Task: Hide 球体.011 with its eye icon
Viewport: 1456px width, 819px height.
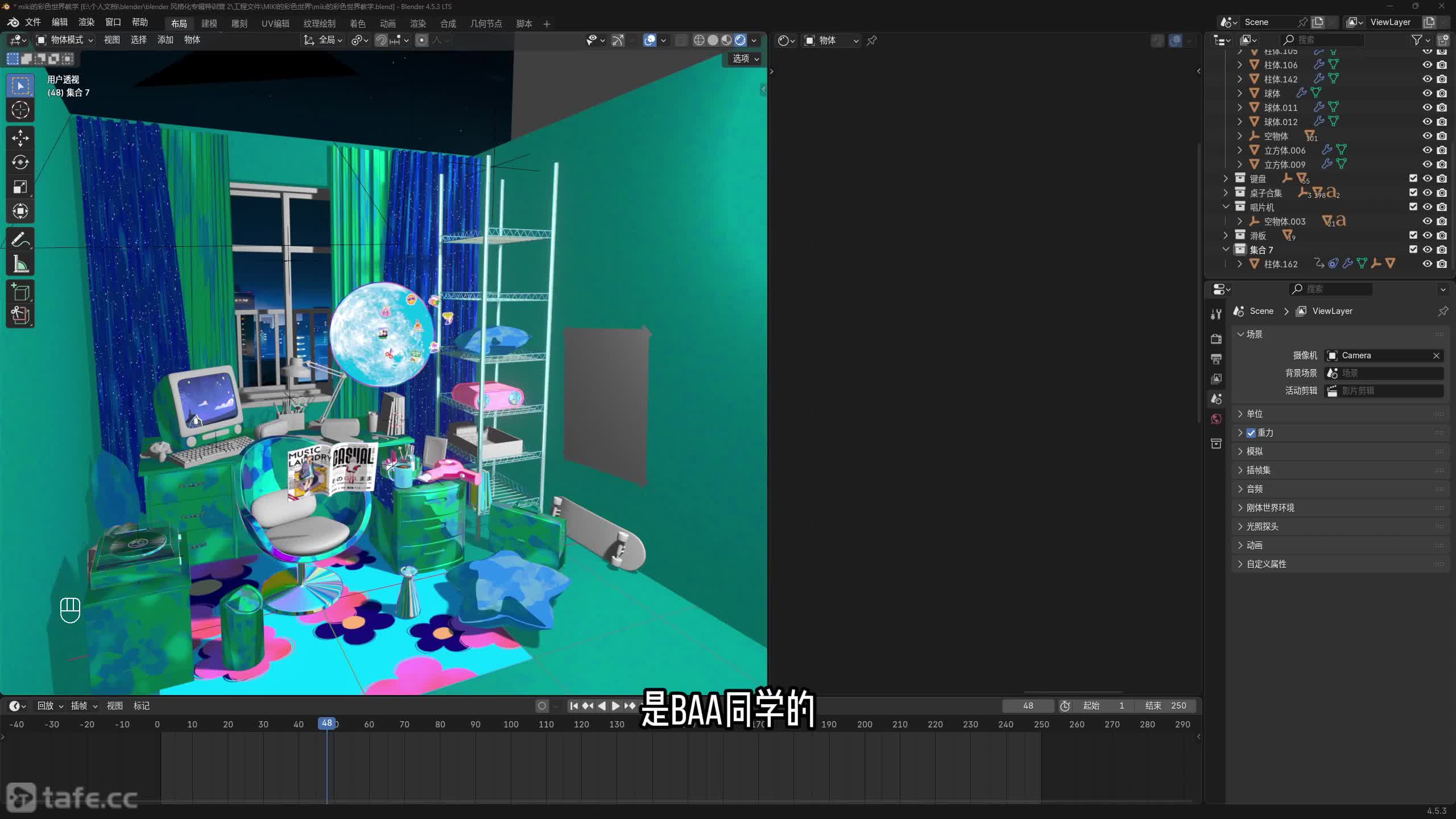Action: click(x=1427, y=107)
